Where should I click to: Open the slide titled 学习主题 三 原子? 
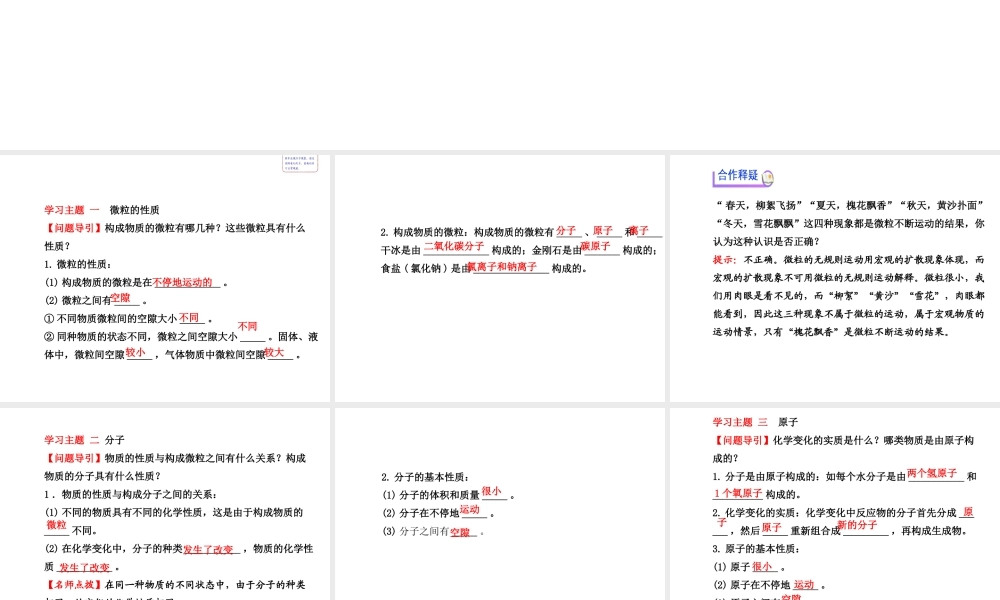(835, 504)
